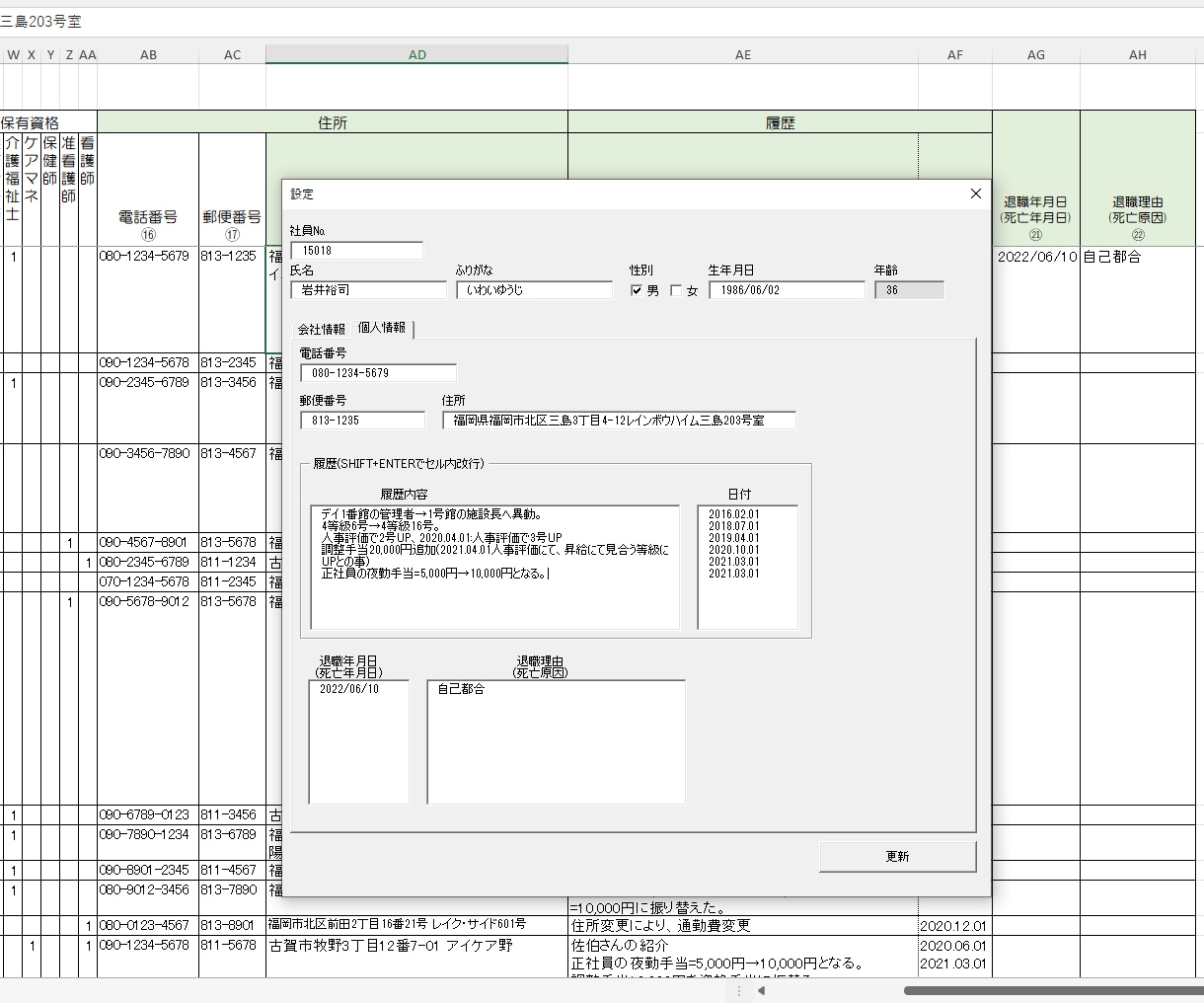Select column header AG

click(1035, 55)
